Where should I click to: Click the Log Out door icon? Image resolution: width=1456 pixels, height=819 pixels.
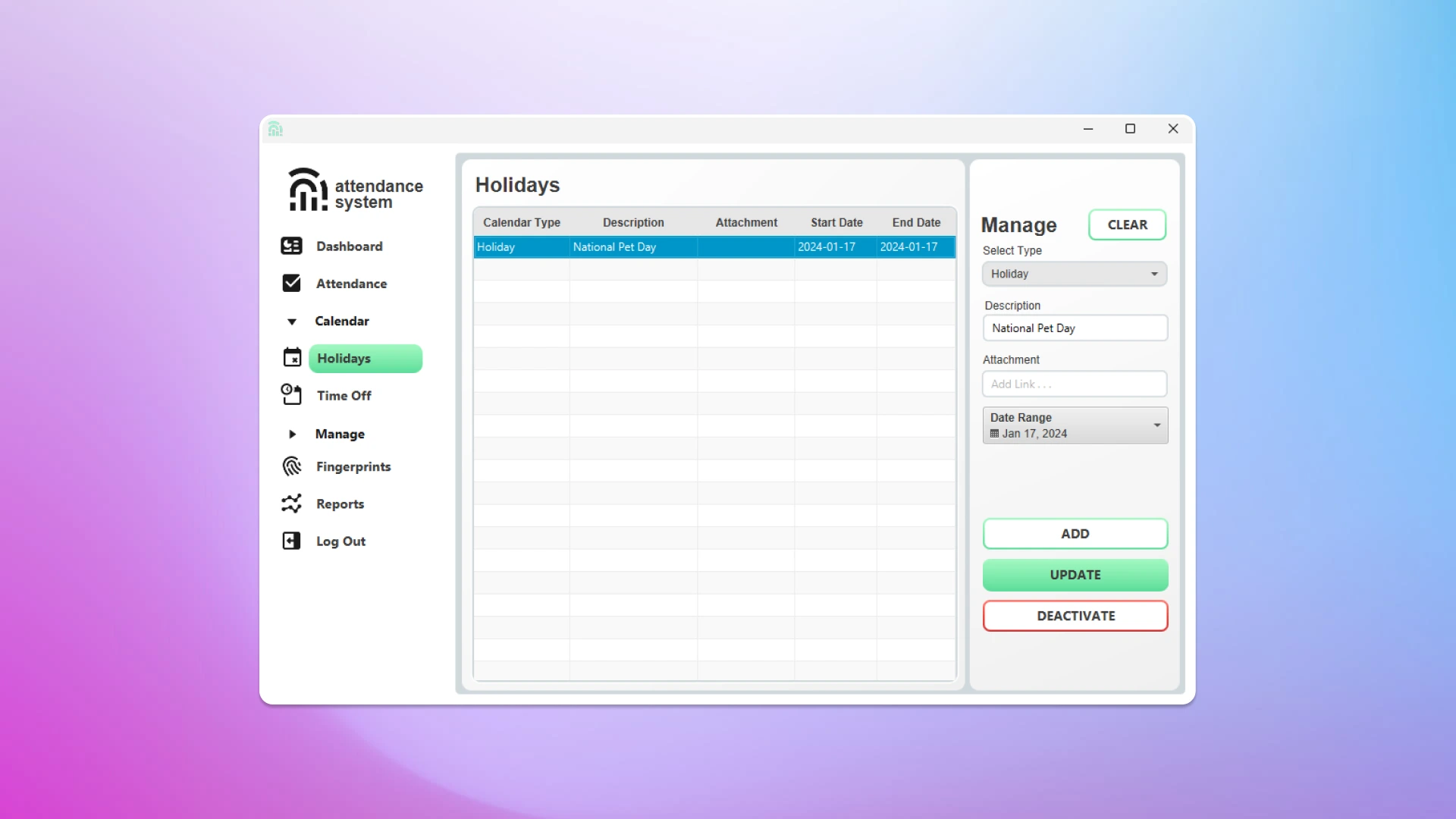click(291, 541)
